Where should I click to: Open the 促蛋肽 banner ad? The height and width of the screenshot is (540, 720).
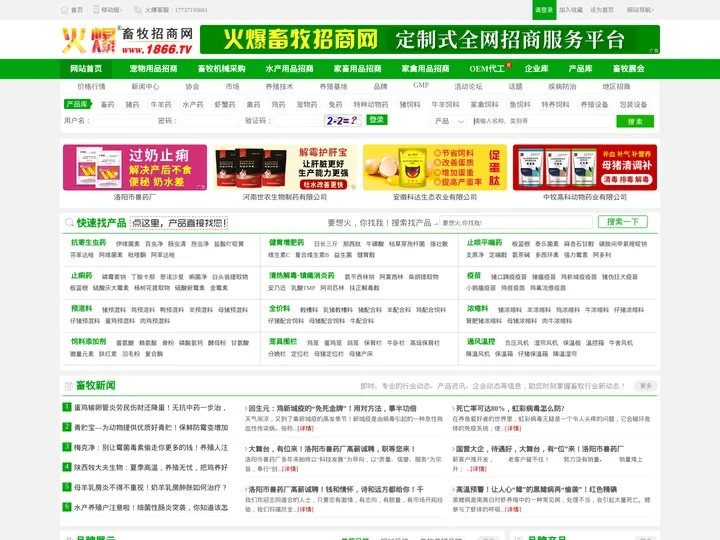[x=435, y=167]
